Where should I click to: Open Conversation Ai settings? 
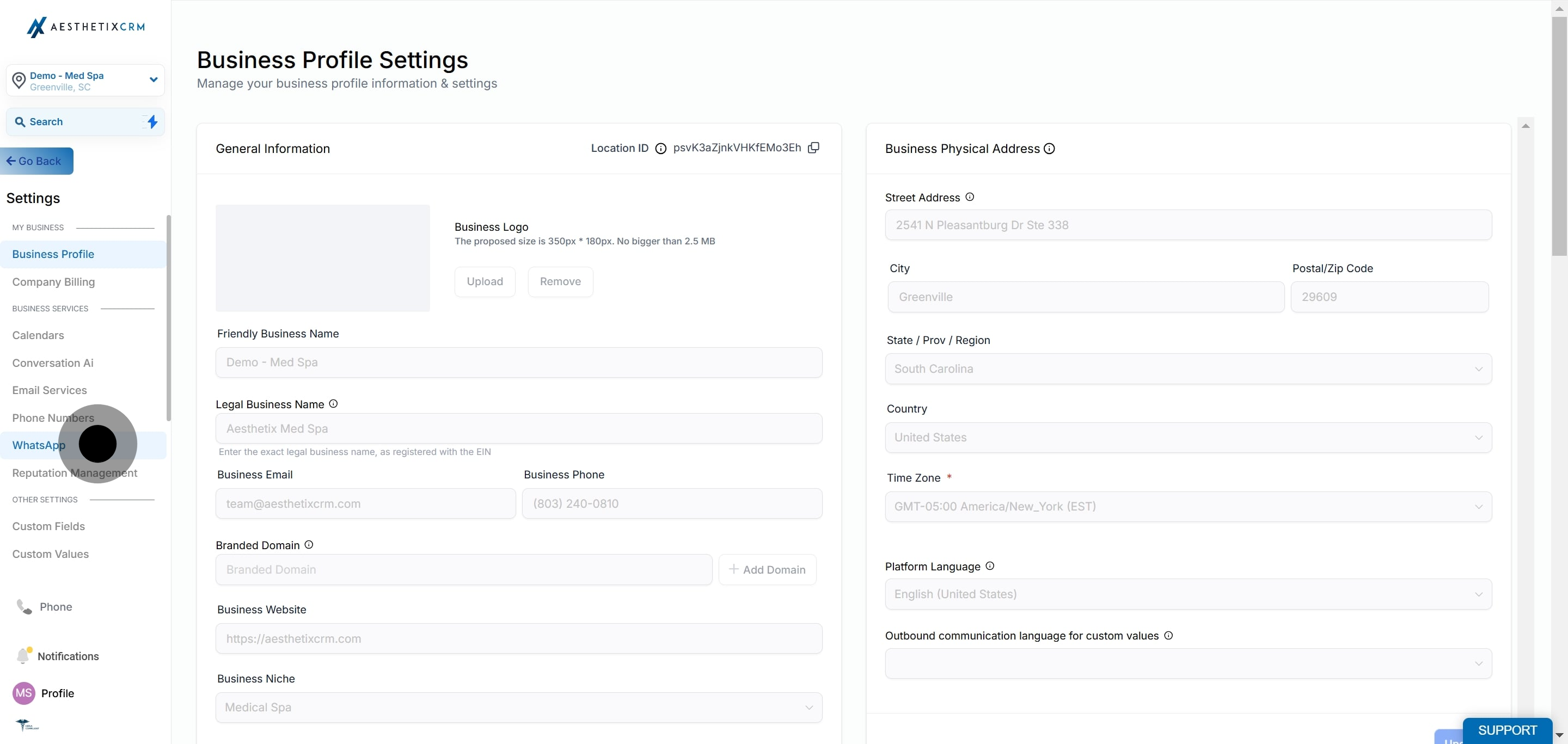83,362
